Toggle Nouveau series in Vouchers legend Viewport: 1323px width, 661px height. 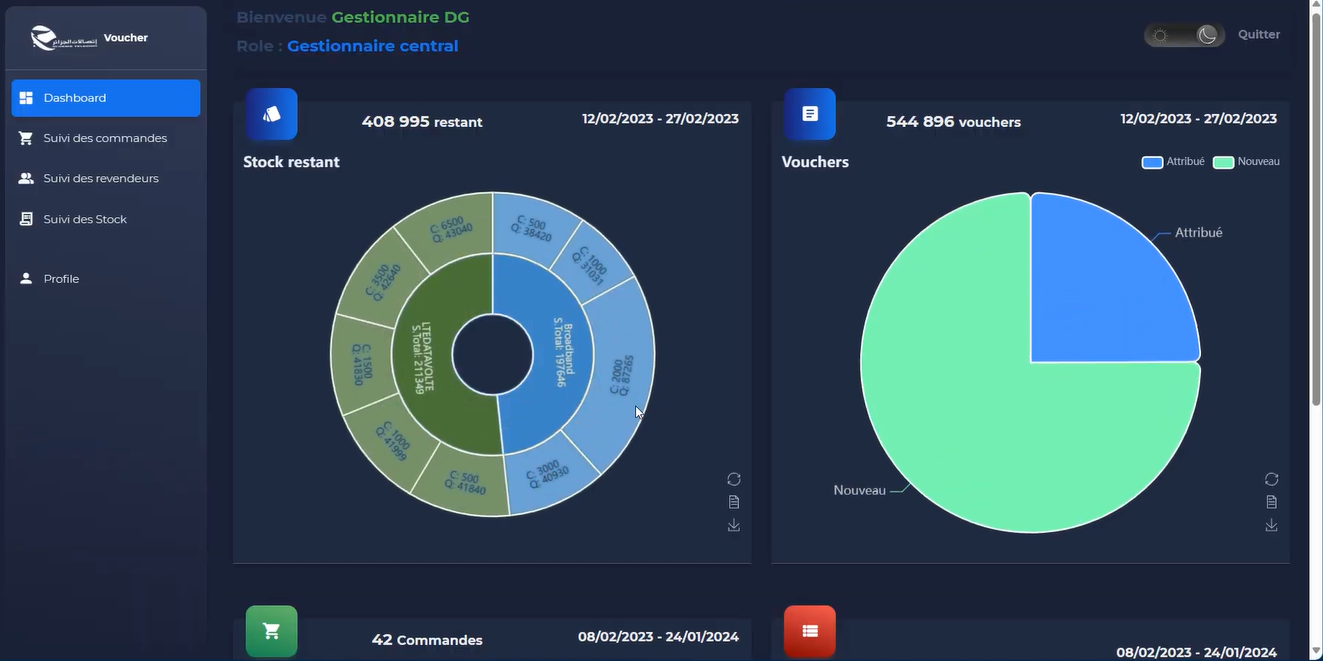tap(1246, 162)
